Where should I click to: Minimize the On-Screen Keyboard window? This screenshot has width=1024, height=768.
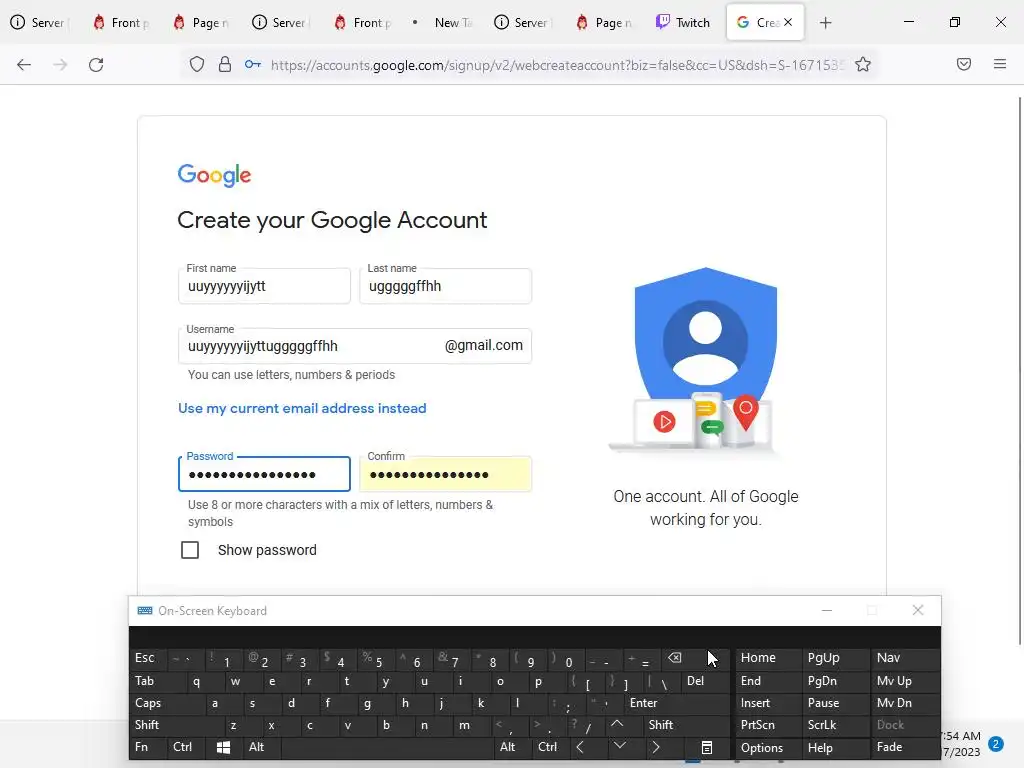point(827,610)
